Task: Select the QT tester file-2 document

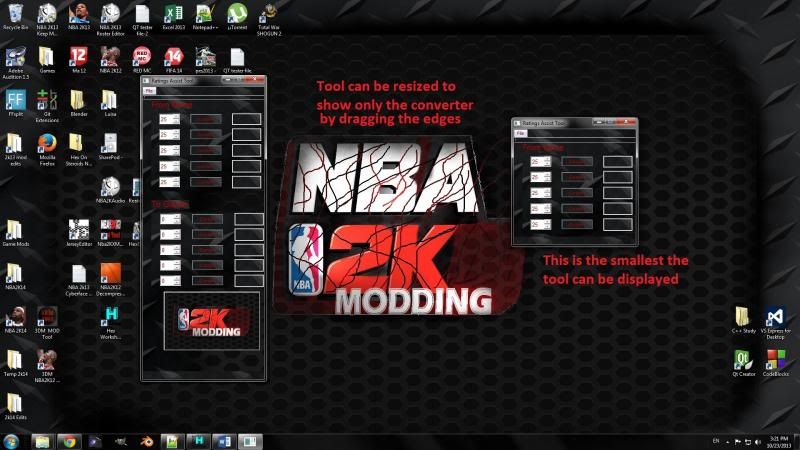Action: click(x=142, y=19)
